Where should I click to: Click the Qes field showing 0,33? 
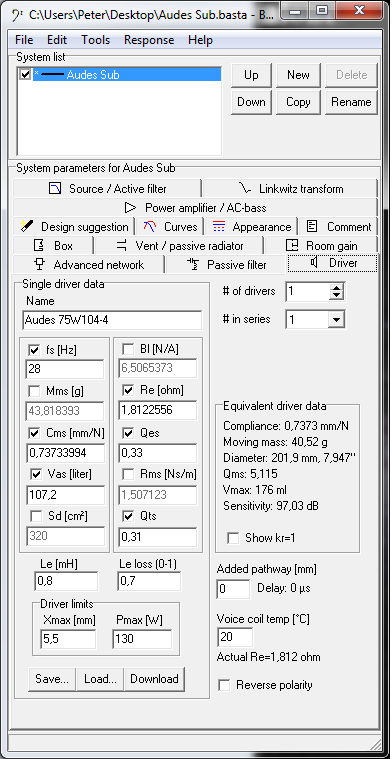[158, 453]
